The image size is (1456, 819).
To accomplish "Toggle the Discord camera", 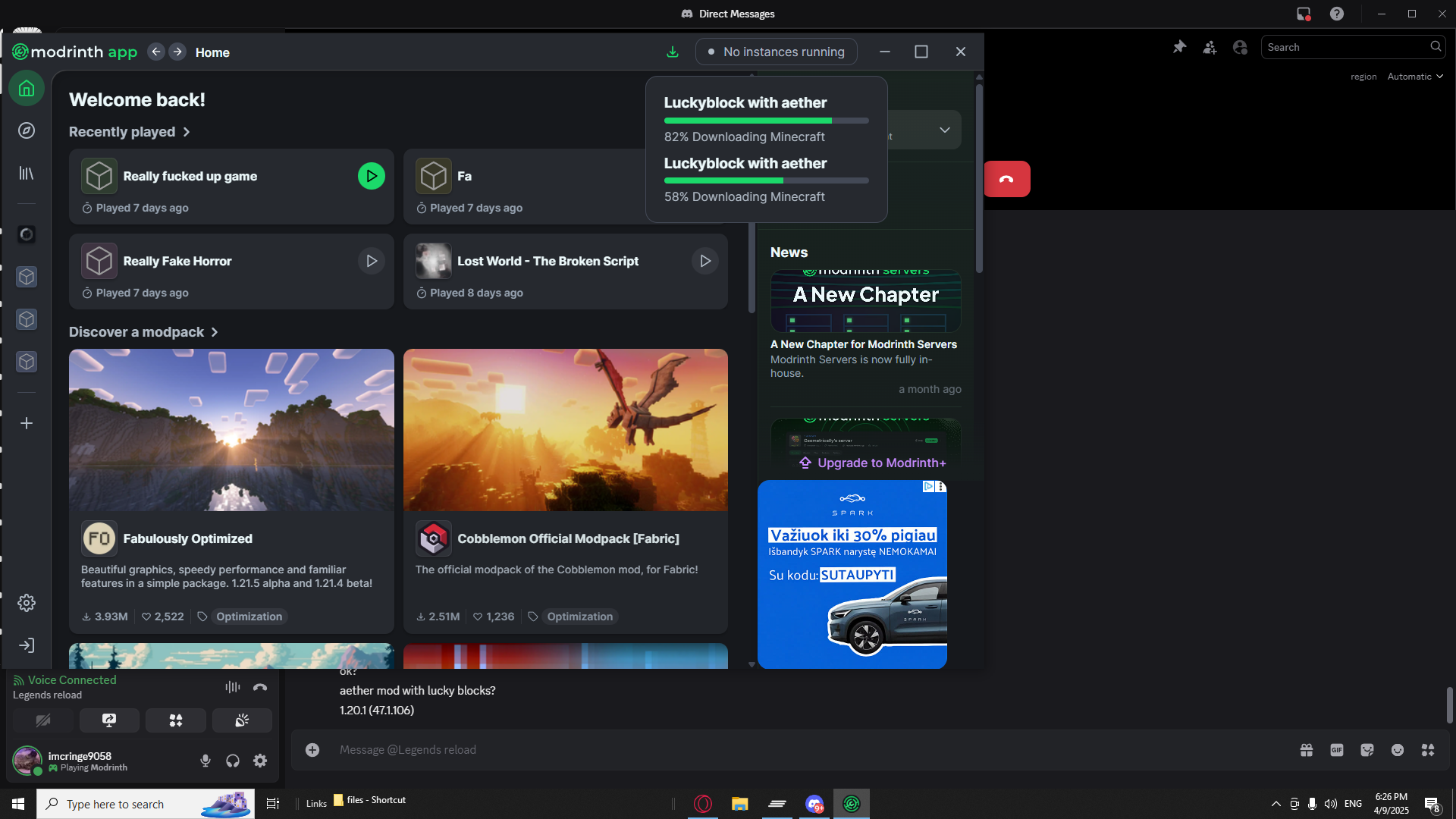I will 43,720.
